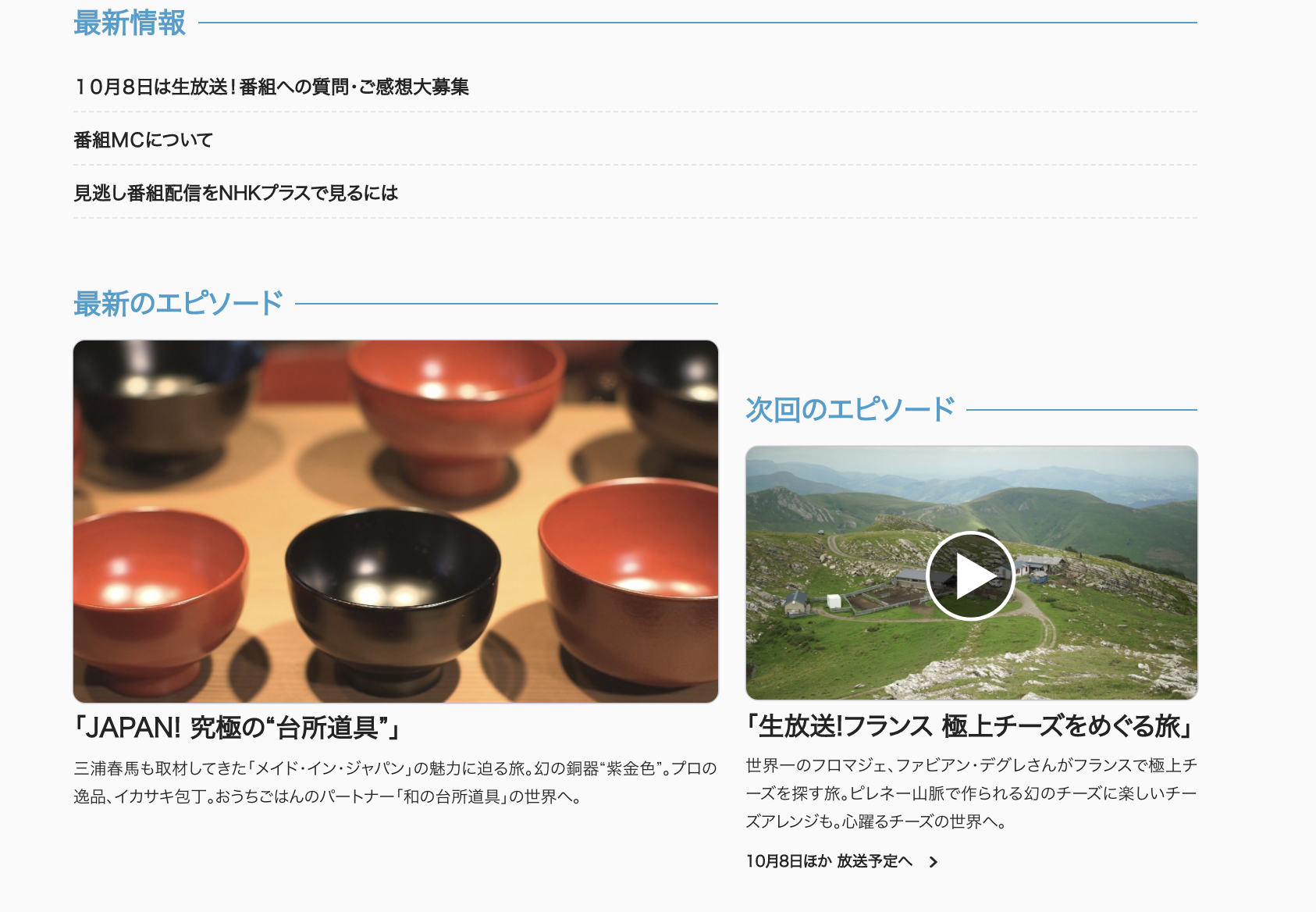Click the 最新のエピソード section heading

pyautogui.click(x=178, y=303)
